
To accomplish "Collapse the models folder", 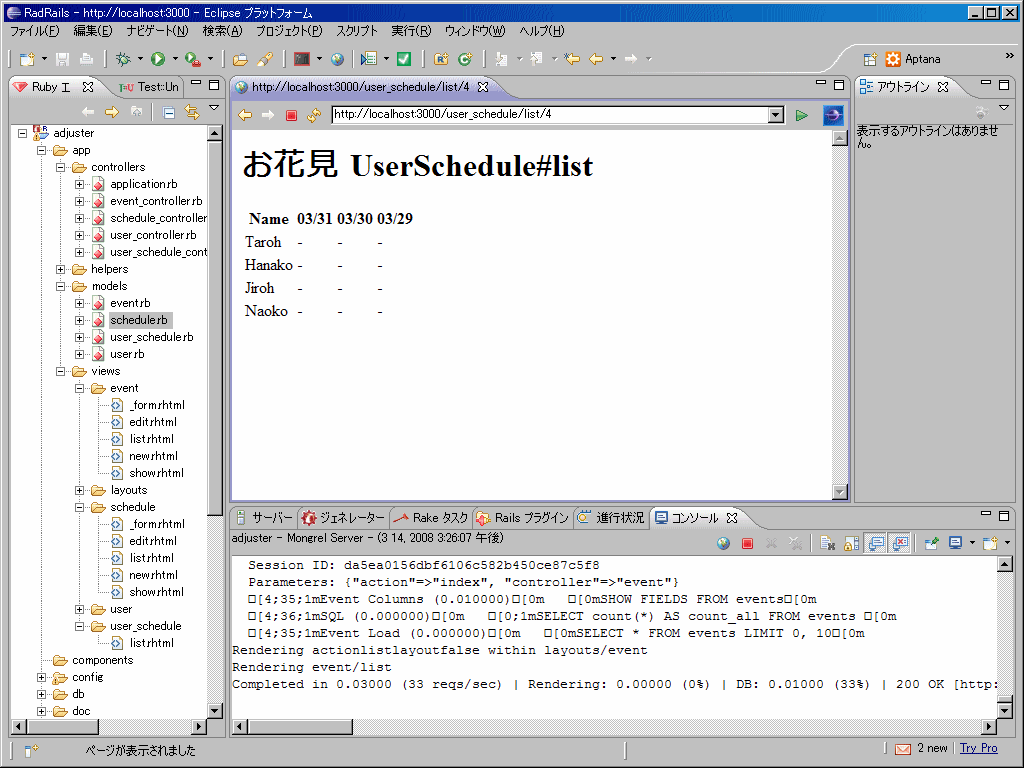I will [60, 286].
